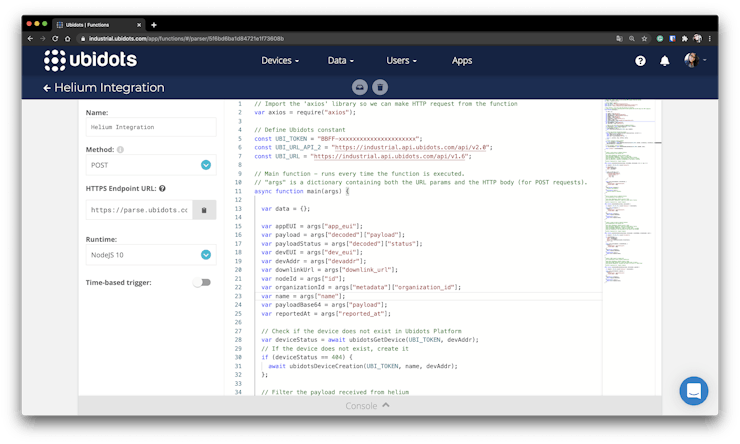Click the browser address bar
This screenshot has height=444, width=740.
click(x=345, y=39)
